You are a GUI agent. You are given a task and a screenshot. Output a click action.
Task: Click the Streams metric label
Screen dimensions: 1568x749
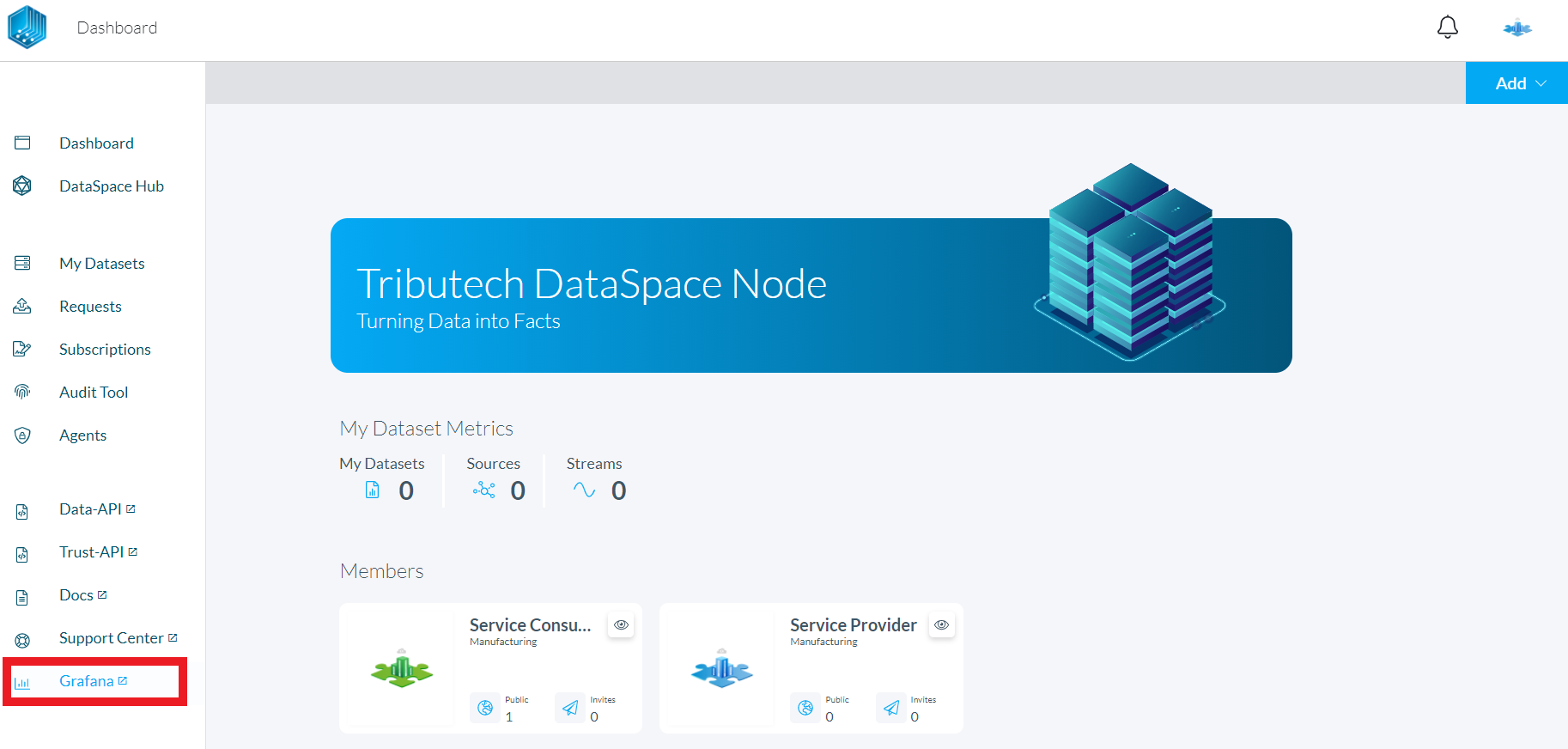(594, 464)
